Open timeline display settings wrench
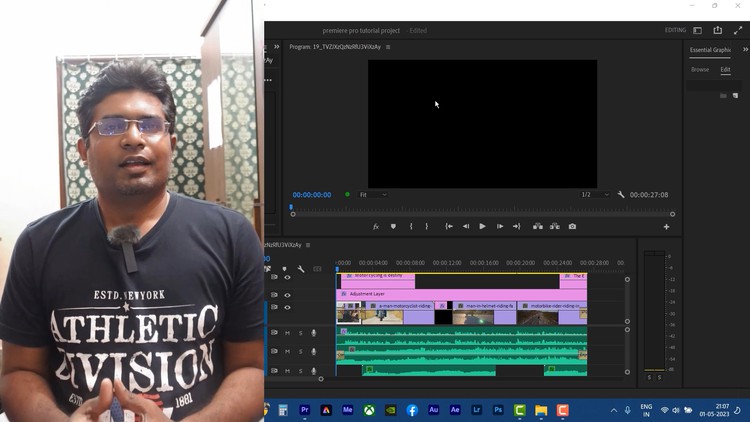 point(300,269)
